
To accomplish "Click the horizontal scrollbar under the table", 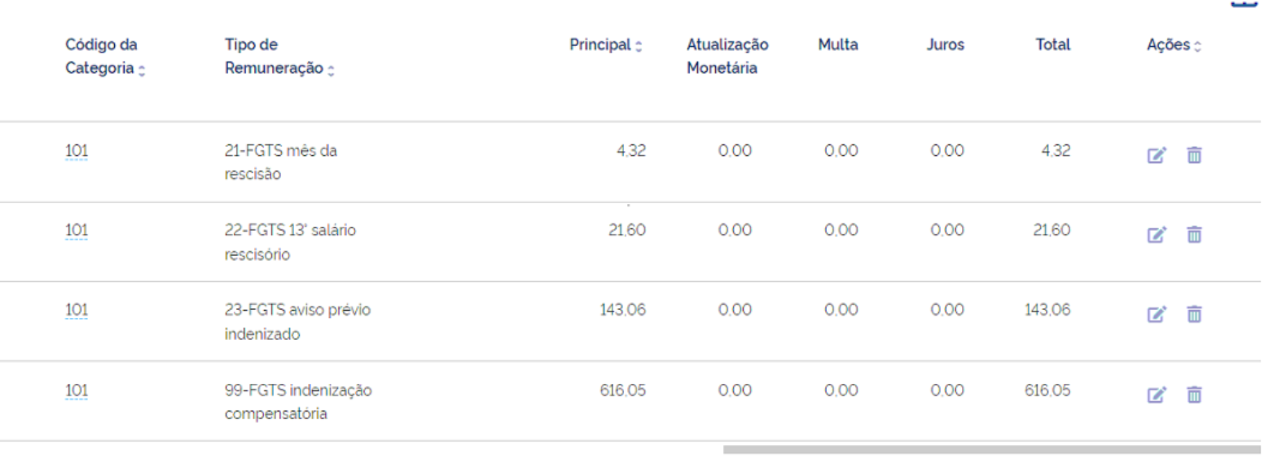I will [992, 450].
